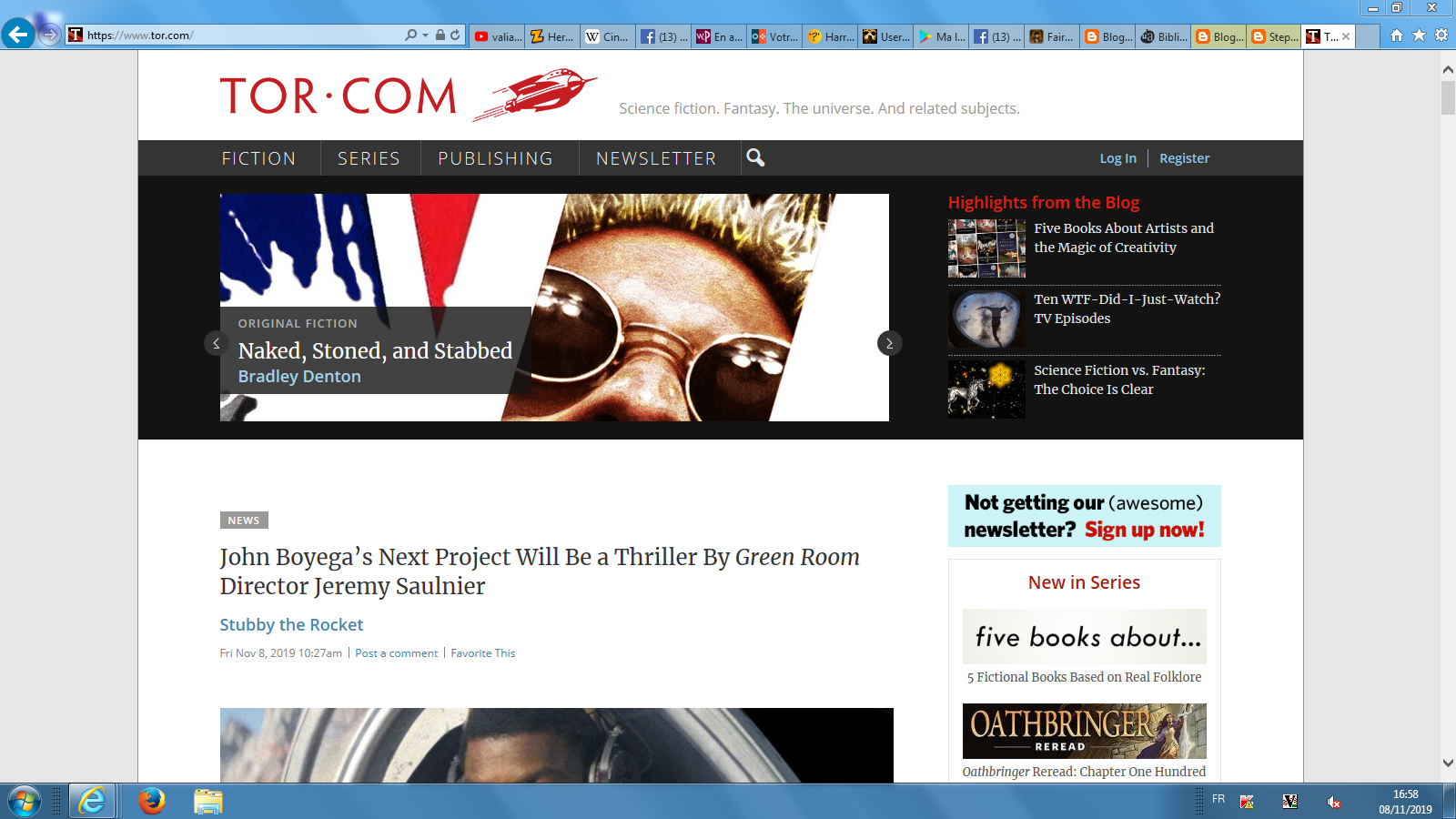This screenshot has height=819, width=1456.
Task: Launch Firefox from the taskbar
Action: [152, 801]
